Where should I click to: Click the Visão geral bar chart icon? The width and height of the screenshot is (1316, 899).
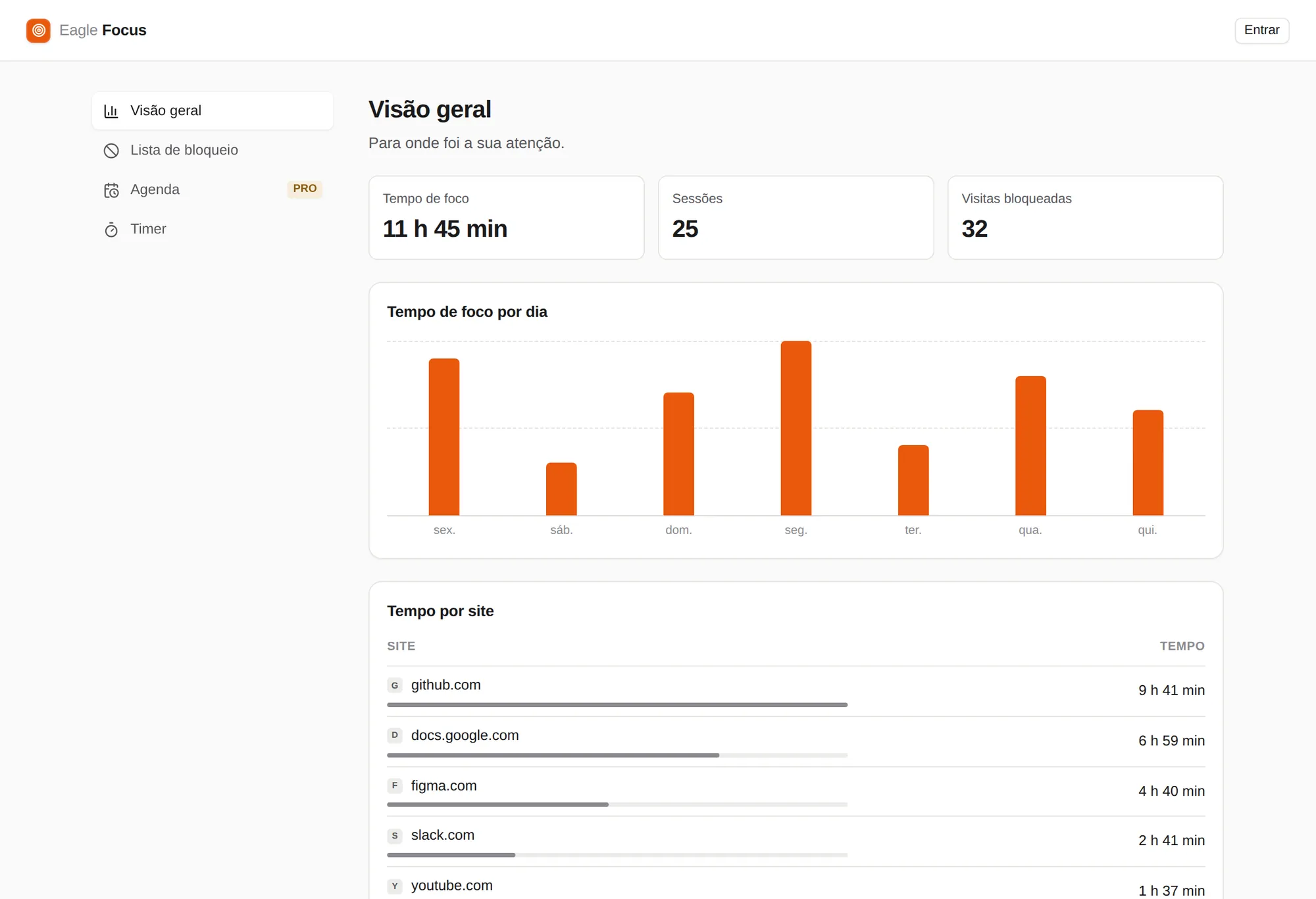pos(111,111)
